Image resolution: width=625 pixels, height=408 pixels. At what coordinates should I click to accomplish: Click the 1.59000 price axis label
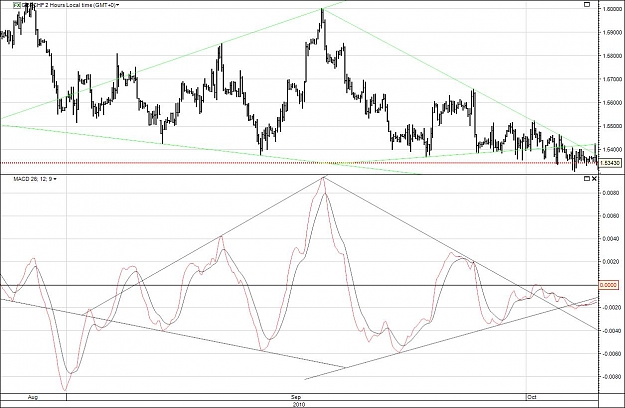tap(612, 32)
